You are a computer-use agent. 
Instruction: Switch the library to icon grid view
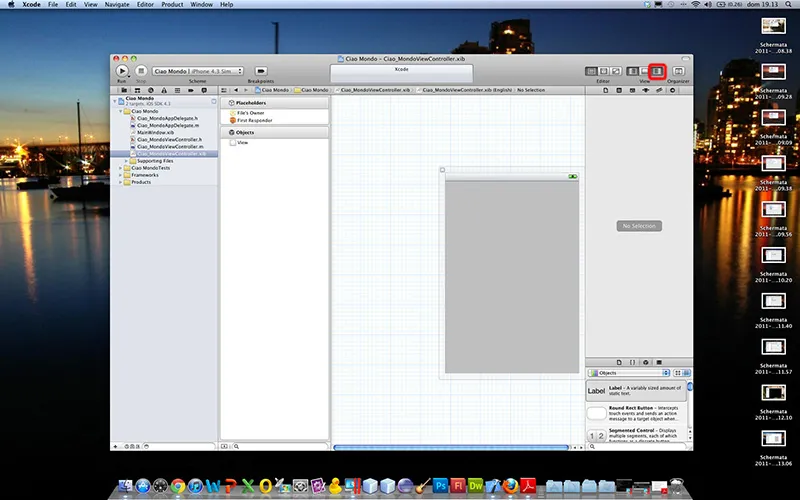[x=678, y=373]
